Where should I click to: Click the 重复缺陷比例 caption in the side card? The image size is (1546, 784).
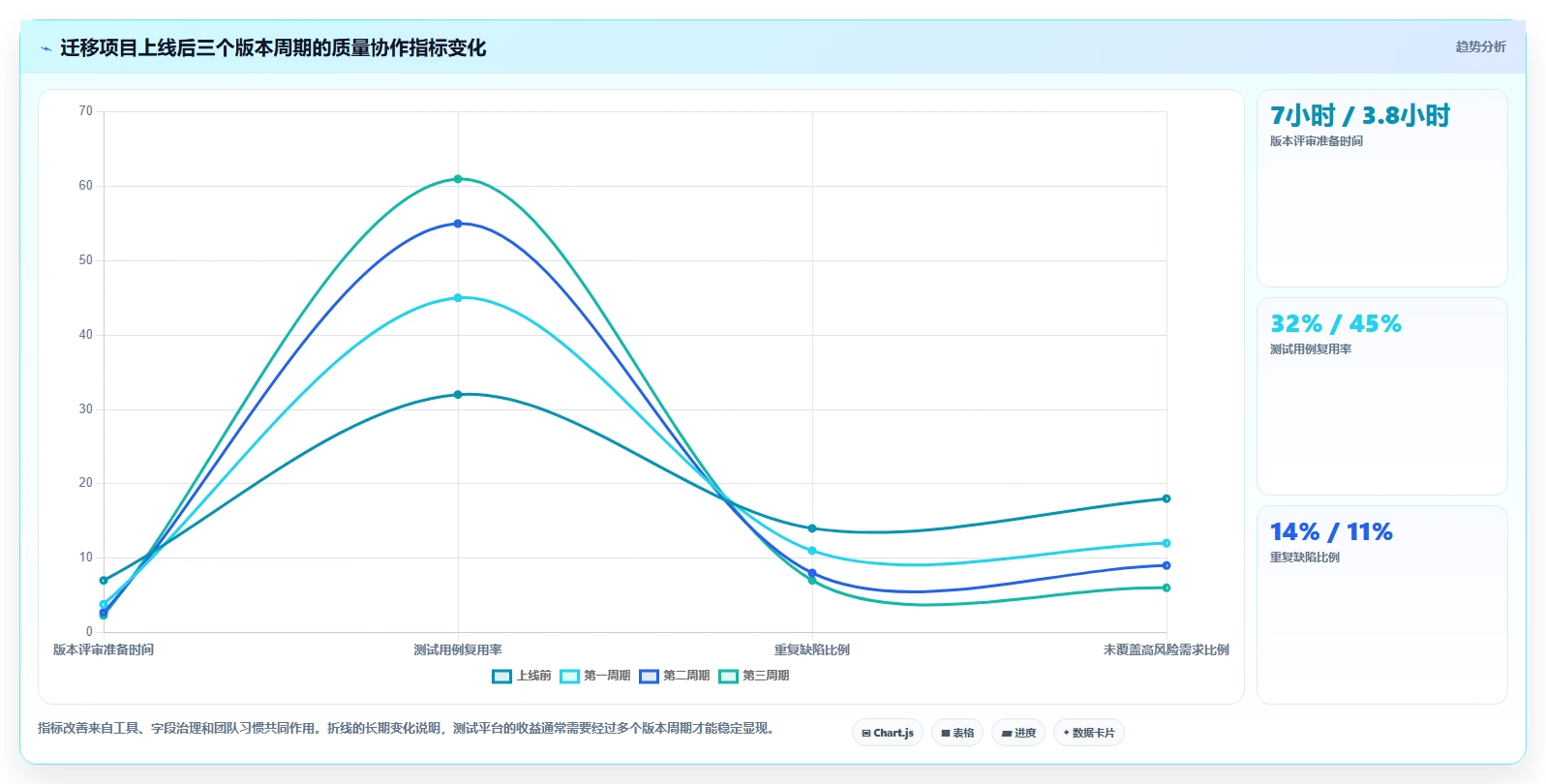pos(1305,558)
